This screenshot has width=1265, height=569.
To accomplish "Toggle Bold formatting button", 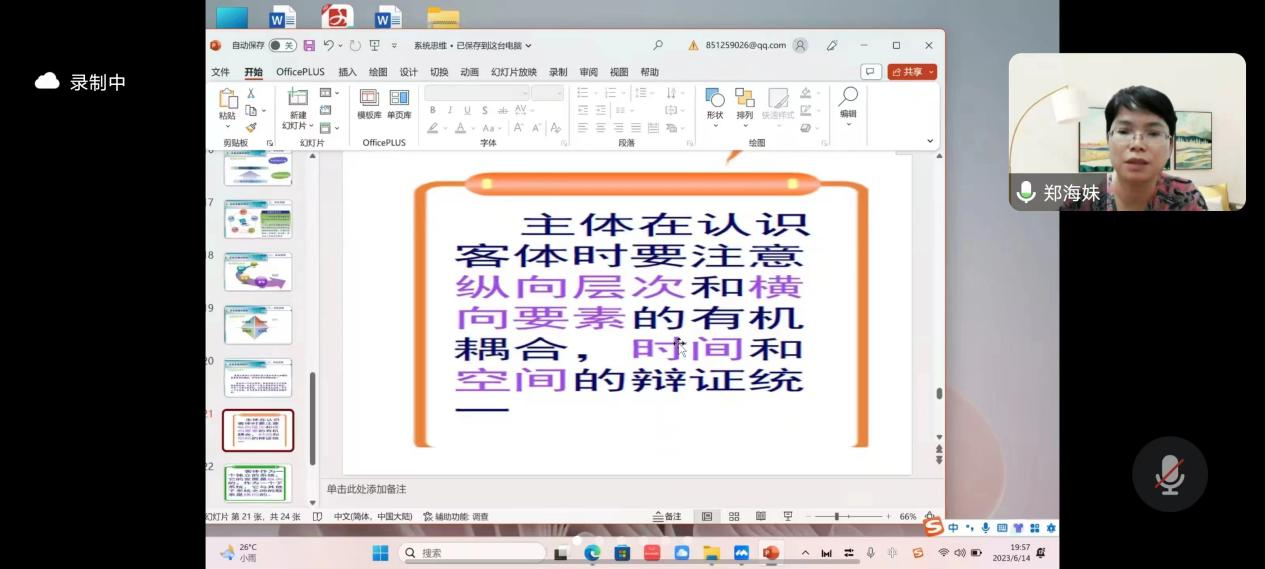I will pos(433,110).
